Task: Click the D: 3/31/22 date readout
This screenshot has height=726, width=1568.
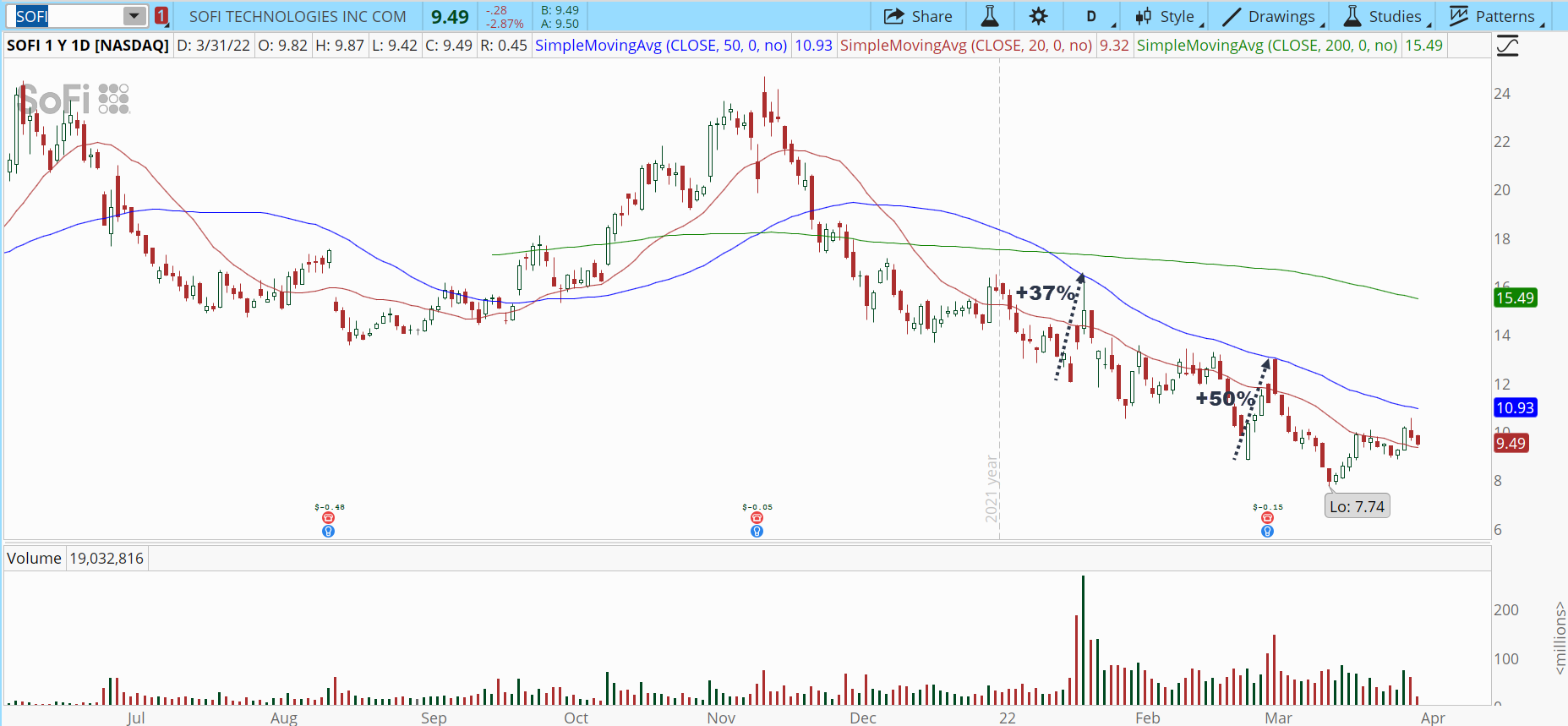Action: pyautogui.click(x=213, y=45)
